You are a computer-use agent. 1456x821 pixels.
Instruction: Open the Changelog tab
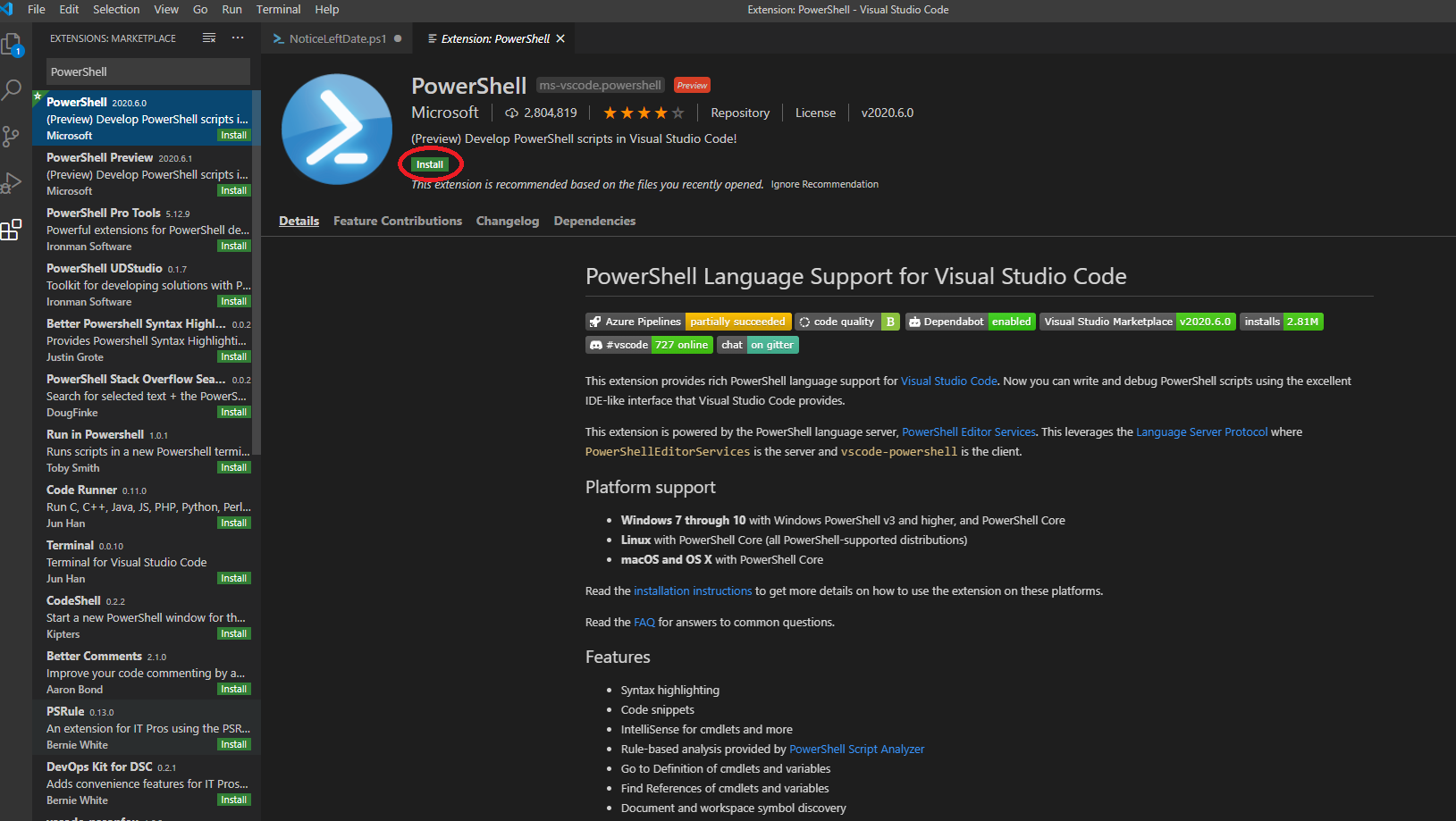[507, 221]
